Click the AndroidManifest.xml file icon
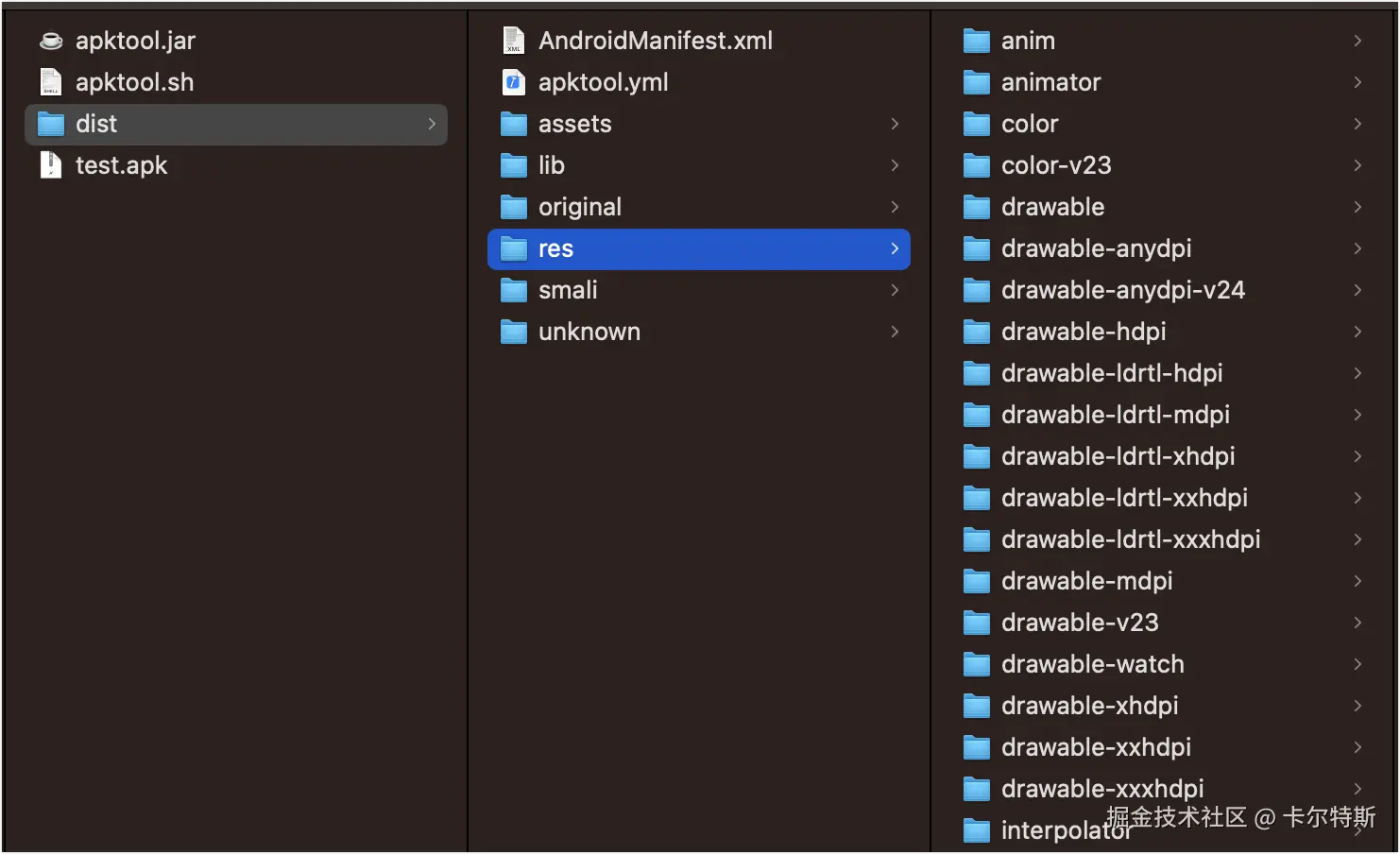This screenshot has width=1400, height=854. (514, 41)
